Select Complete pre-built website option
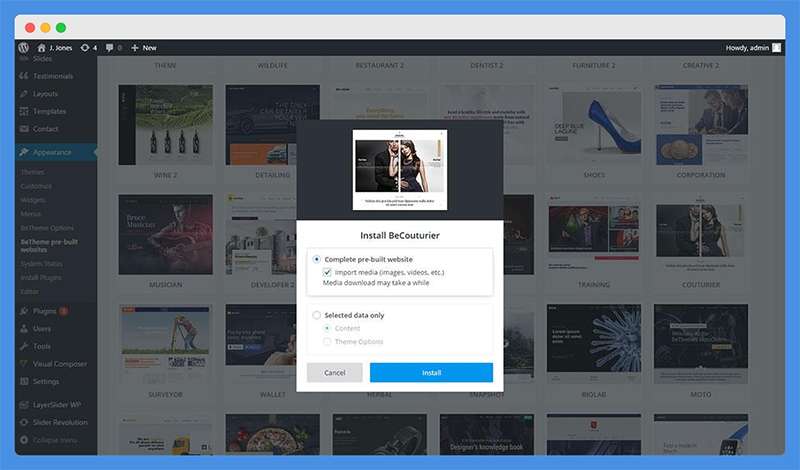 [316, 259]
